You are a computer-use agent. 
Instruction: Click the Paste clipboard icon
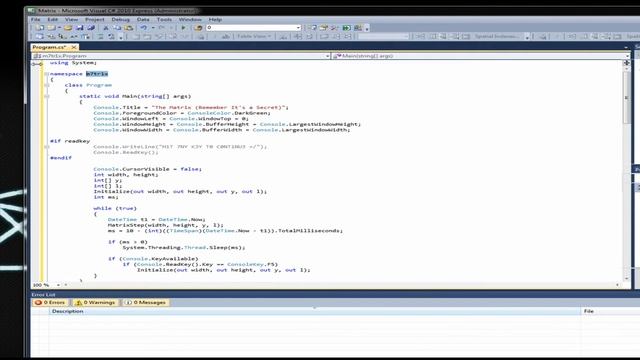click(x=129, y=28)
